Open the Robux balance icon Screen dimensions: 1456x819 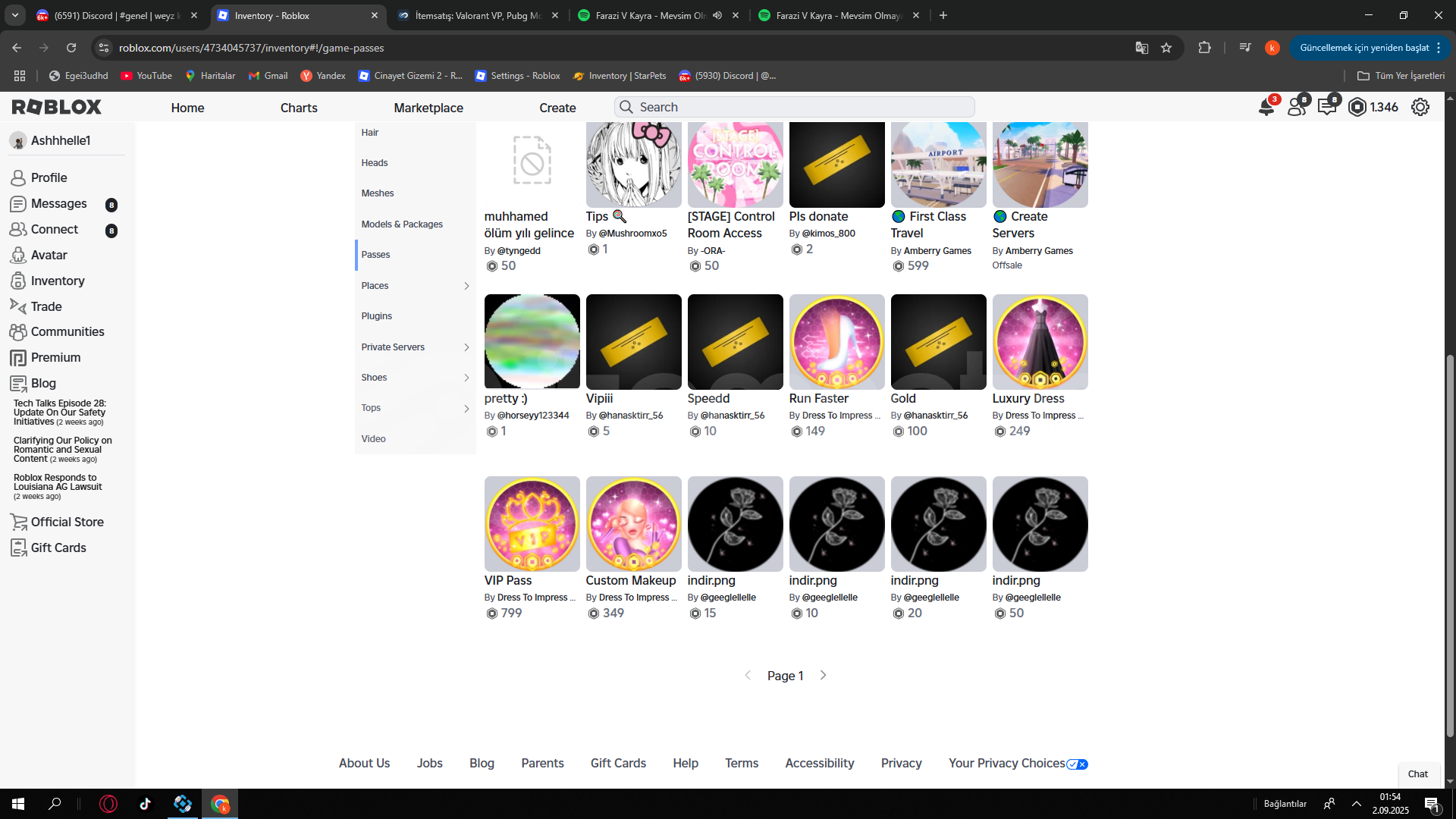pos(1357,107)
